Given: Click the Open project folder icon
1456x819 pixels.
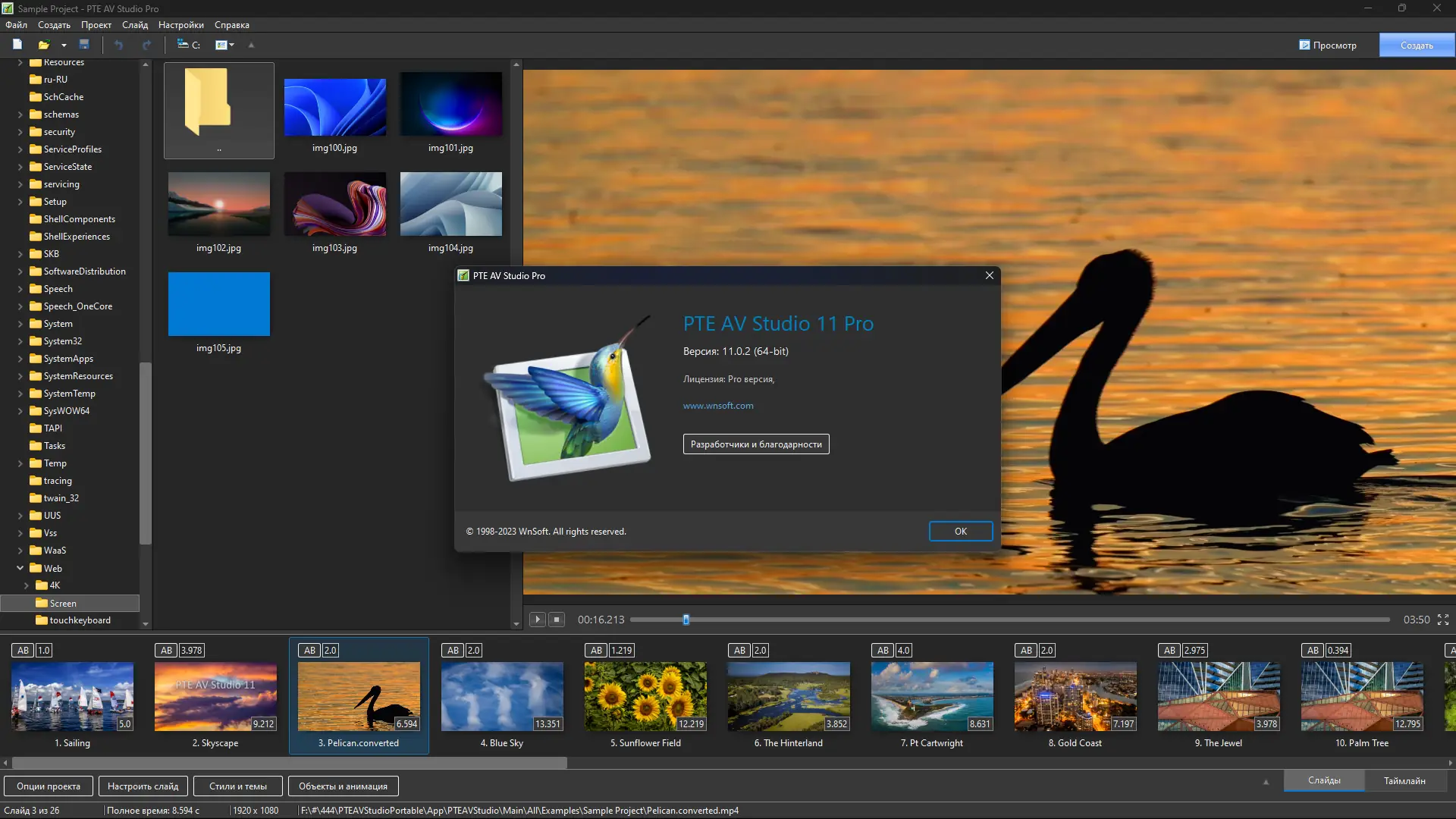Looking at the screenshot, I should coord(44,45).
